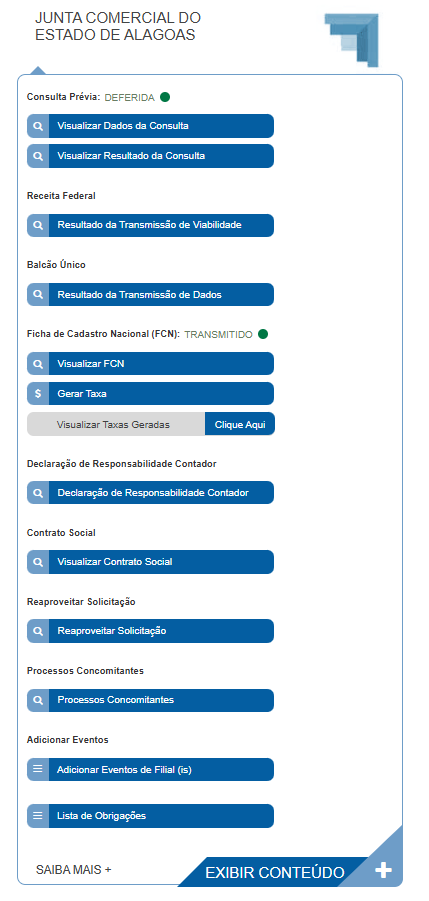Expand the SAIBA MAIS + section
Screen dimensions: 429x901
[74, 869]
